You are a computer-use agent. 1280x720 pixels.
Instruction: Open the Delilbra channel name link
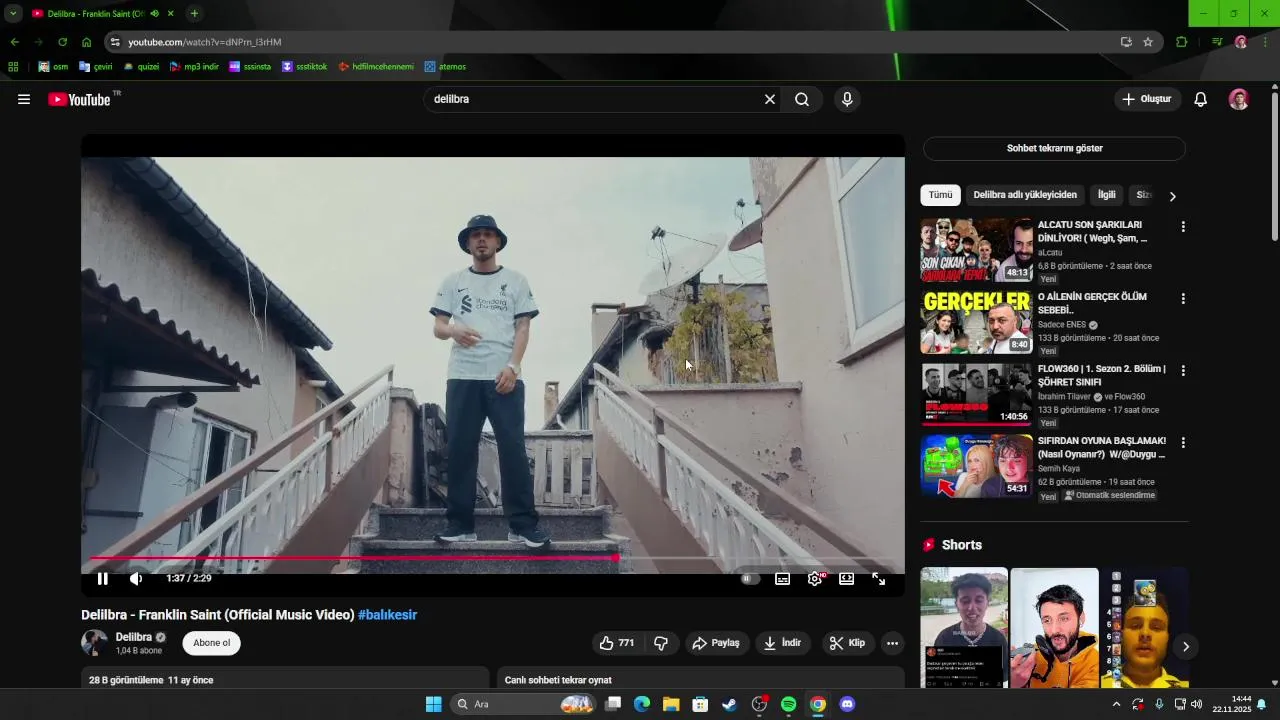(x=134, y=637)
